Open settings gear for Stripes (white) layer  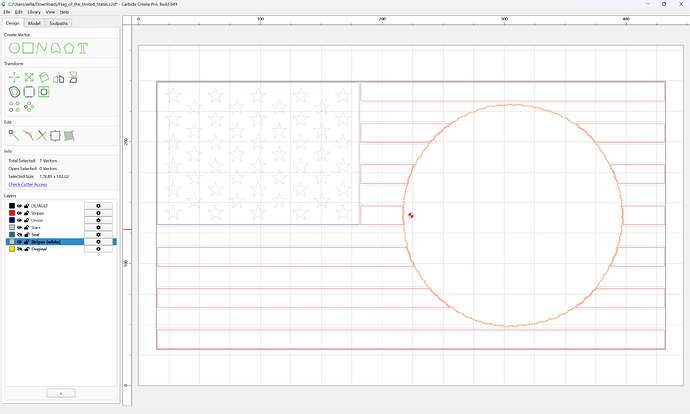(98, 242)
